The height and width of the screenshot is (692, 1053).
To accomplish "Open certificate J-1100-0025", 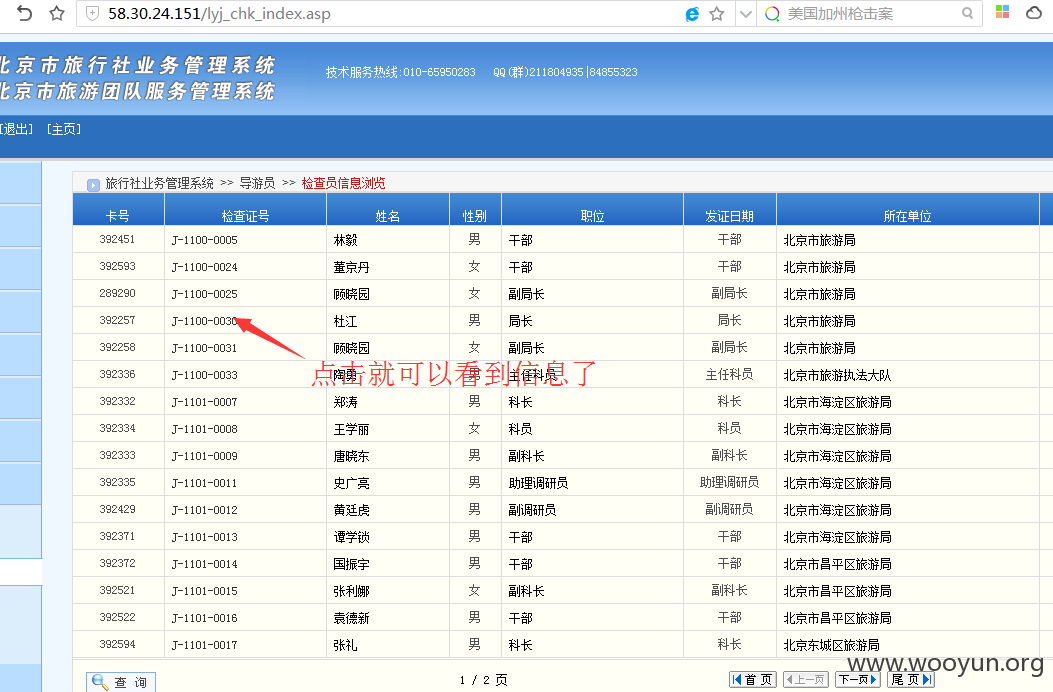I will 205,294.
